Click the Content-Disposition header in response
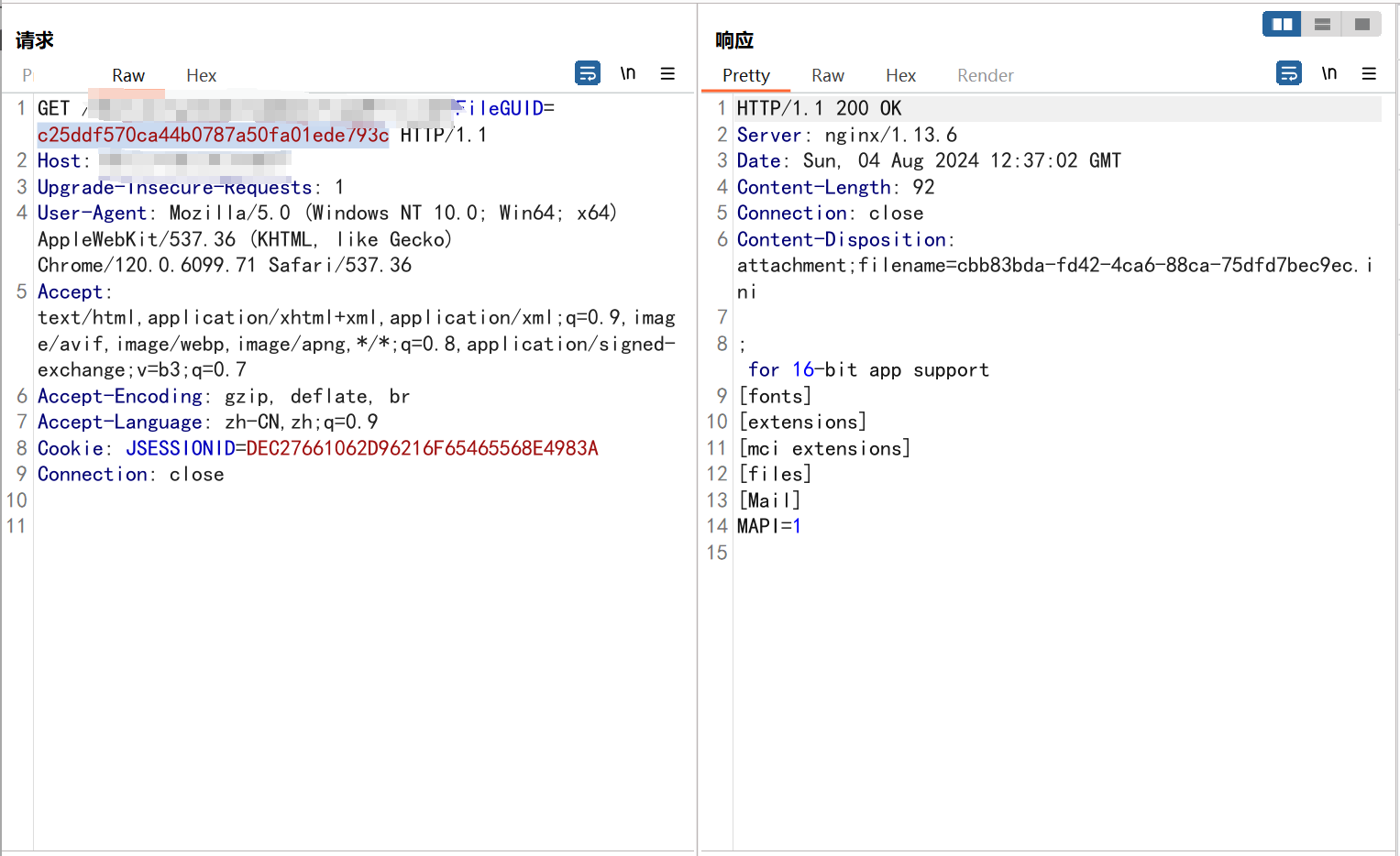 point(841,239)
